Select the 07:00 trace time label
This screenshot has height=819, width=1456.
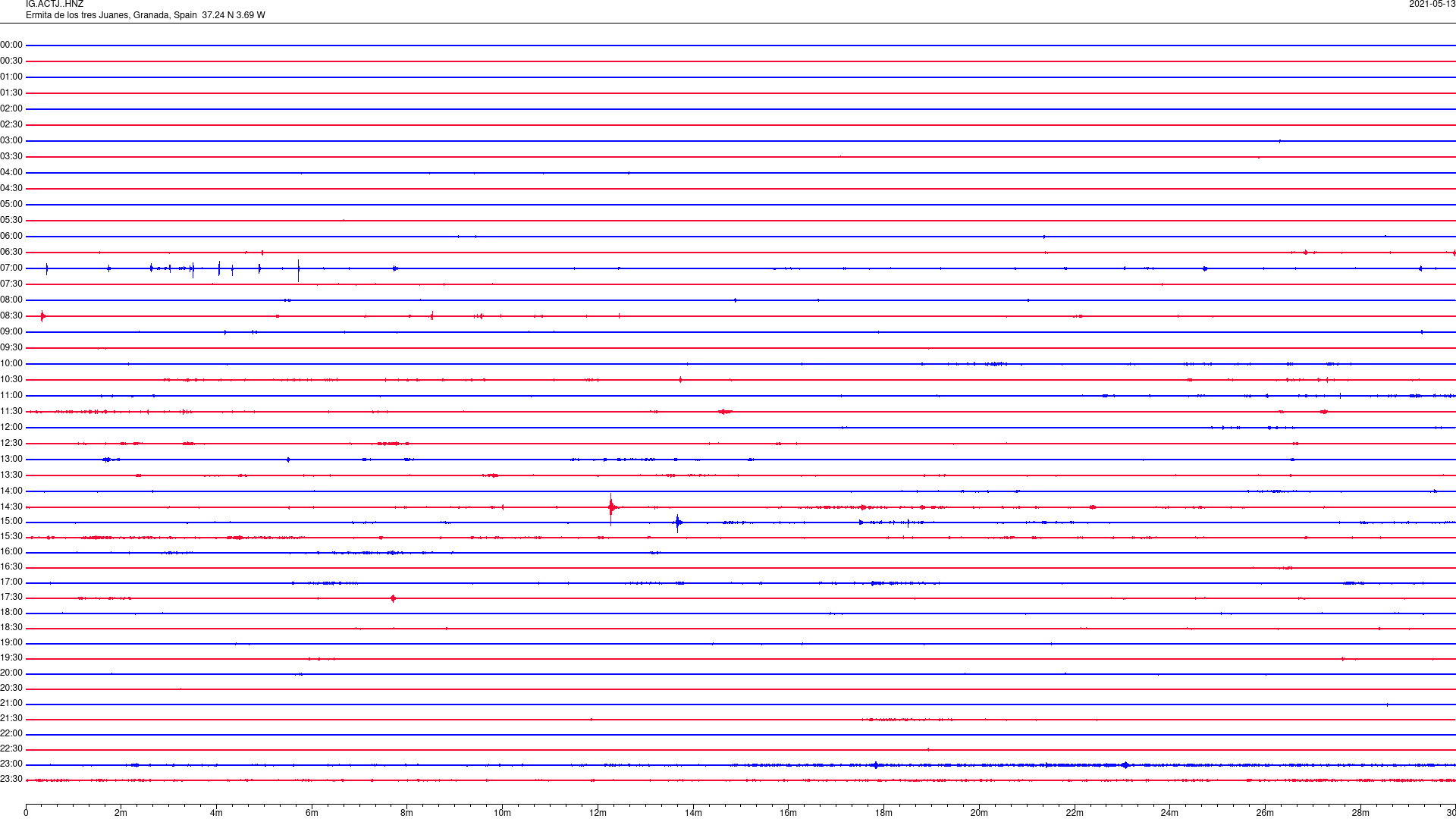(11, 268)
